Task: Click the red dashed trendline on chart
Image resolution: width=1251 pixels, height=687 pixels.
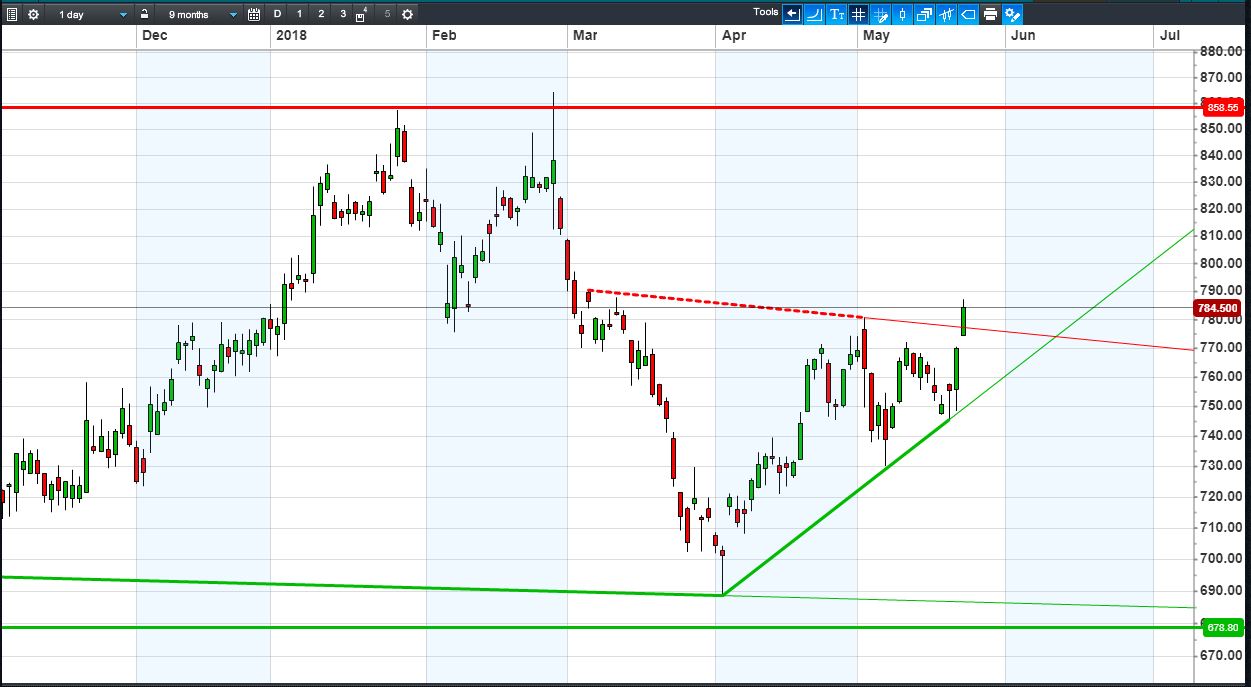Action: point(724,302)
